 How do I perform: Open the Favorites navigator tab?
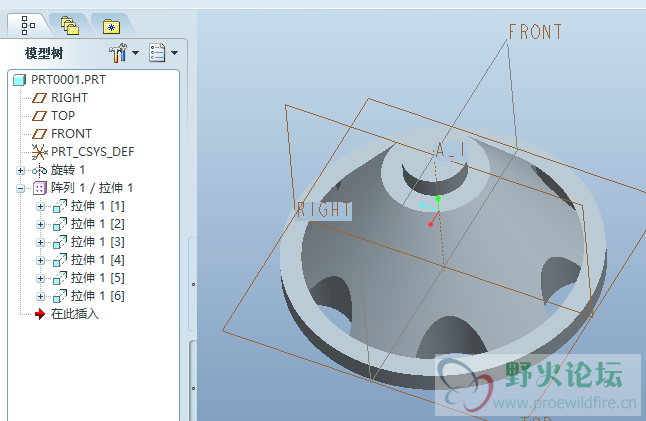pos(111,27)
